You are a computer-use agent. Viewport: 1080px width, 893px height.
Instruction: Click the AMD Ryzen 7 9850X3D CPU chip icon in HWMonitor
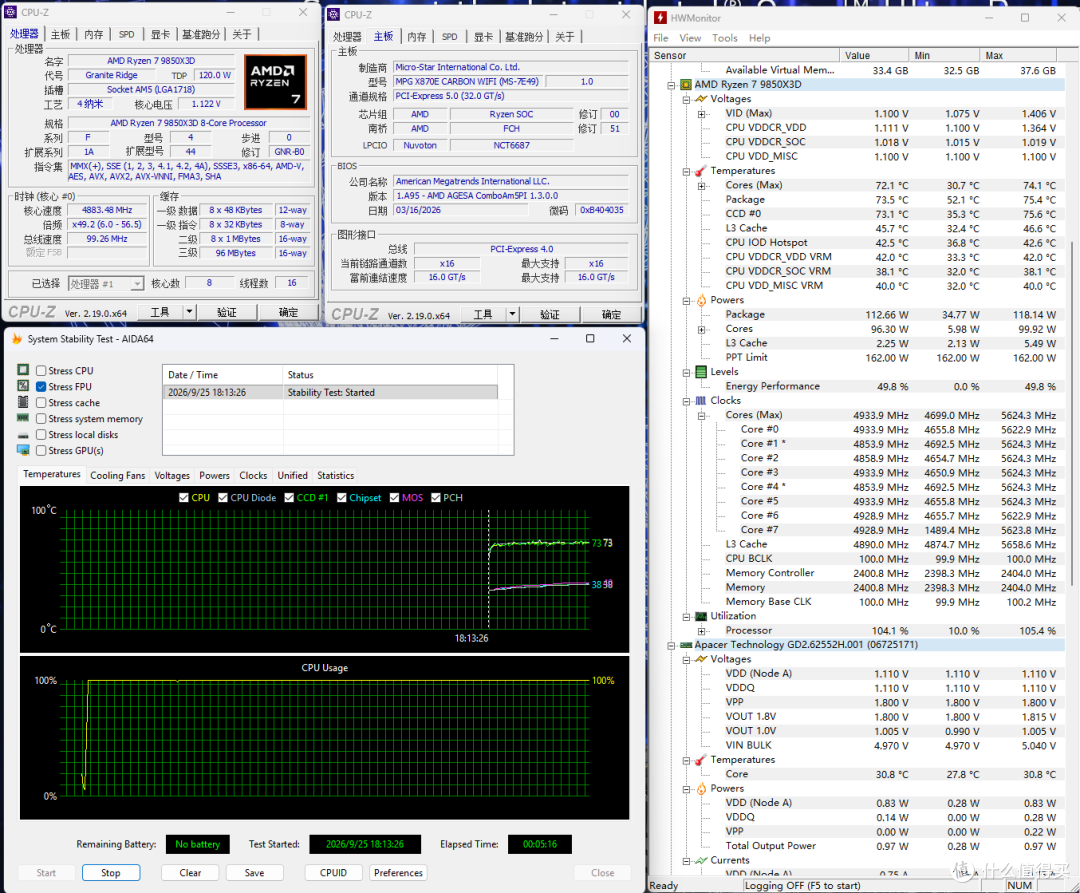(x=685, y=85)
